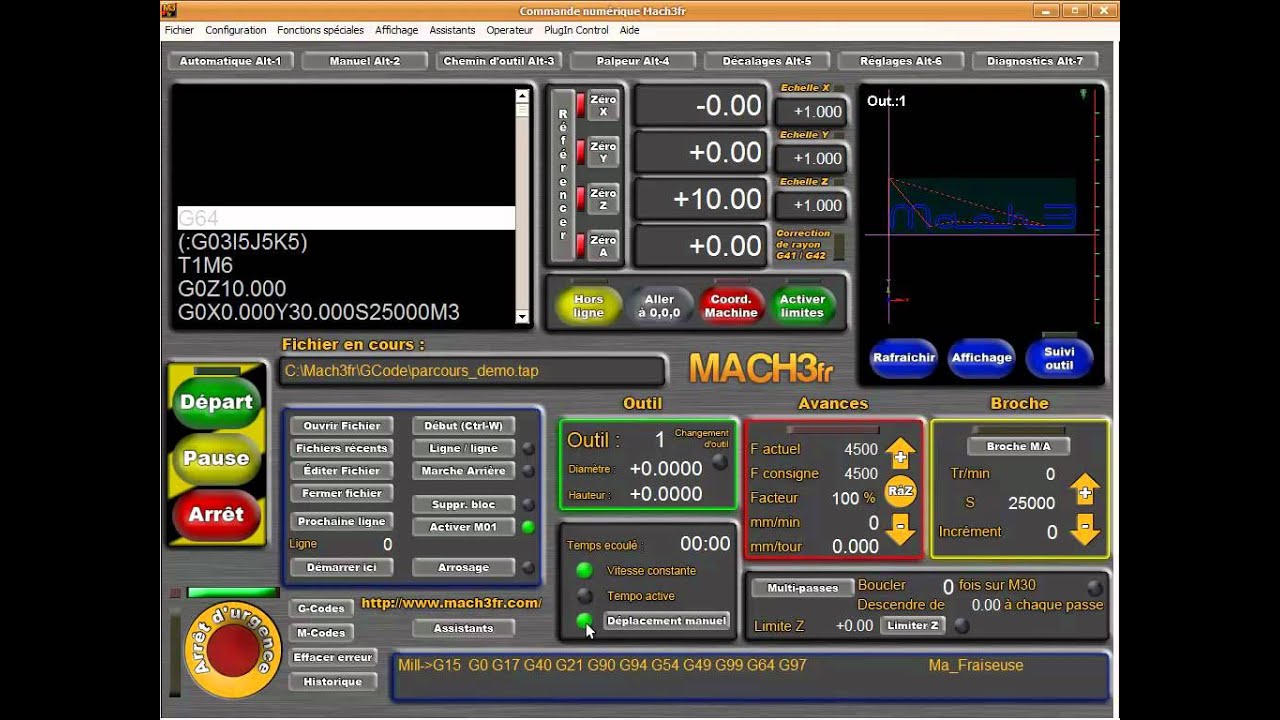
Task: Go to origin with Aller à 0,0,0
Action: tap(659, 306)
